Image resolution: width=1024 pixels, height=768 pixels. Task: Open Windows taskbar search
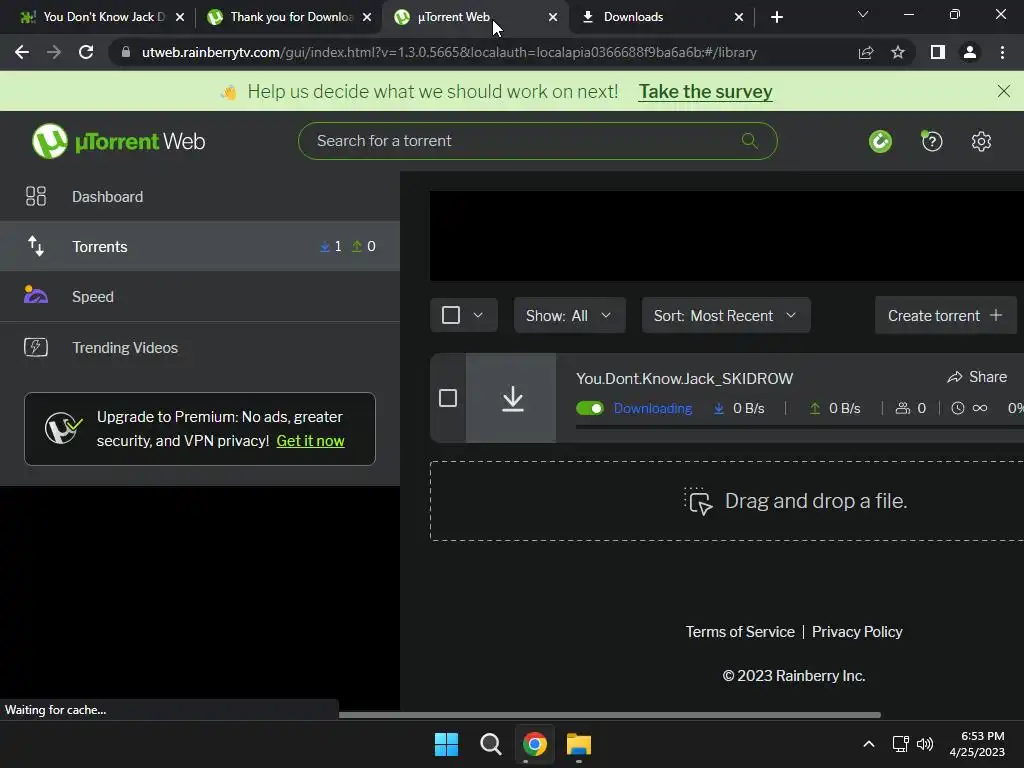(490, 744)
